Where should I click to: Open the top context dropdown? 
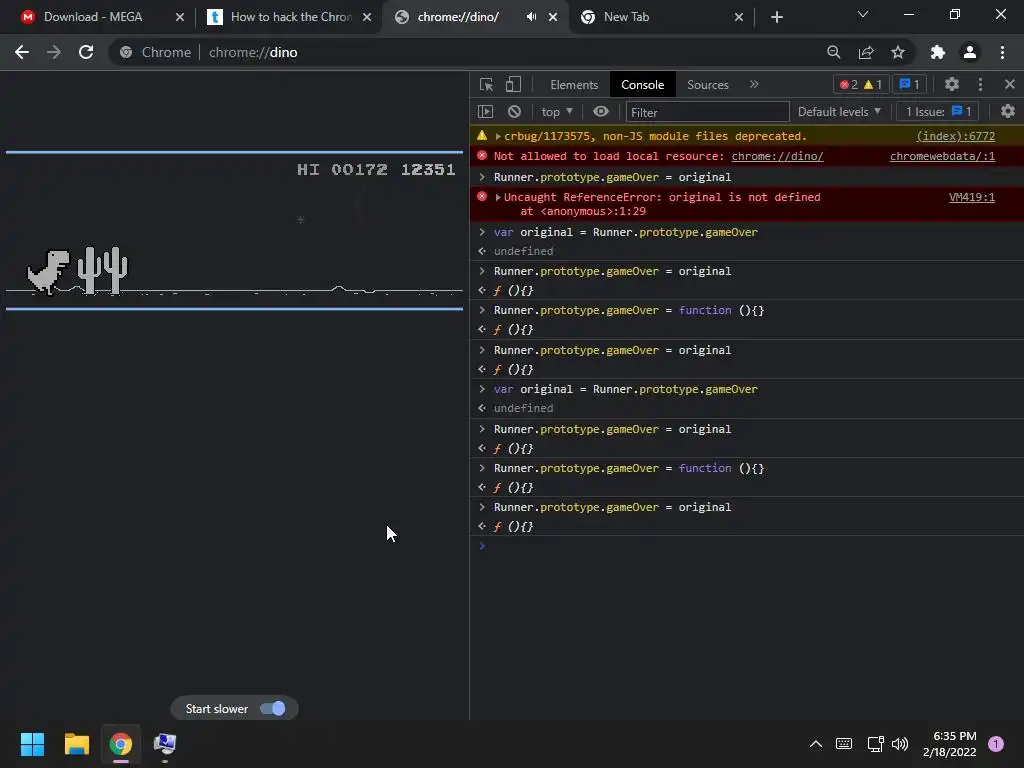click(556, 112)
